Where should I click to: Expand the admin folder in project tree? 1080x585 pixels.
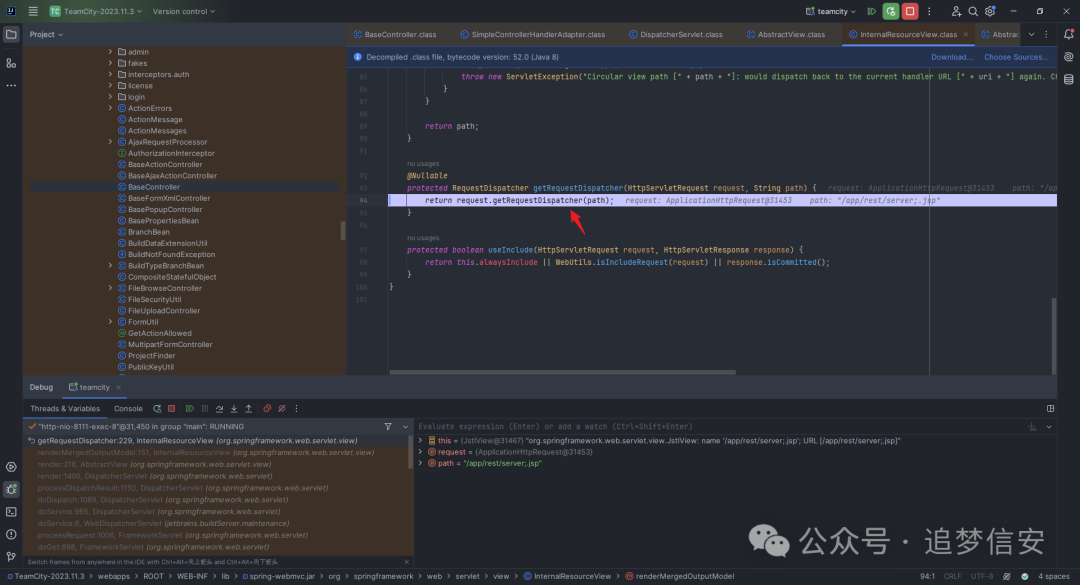point(111,51)
